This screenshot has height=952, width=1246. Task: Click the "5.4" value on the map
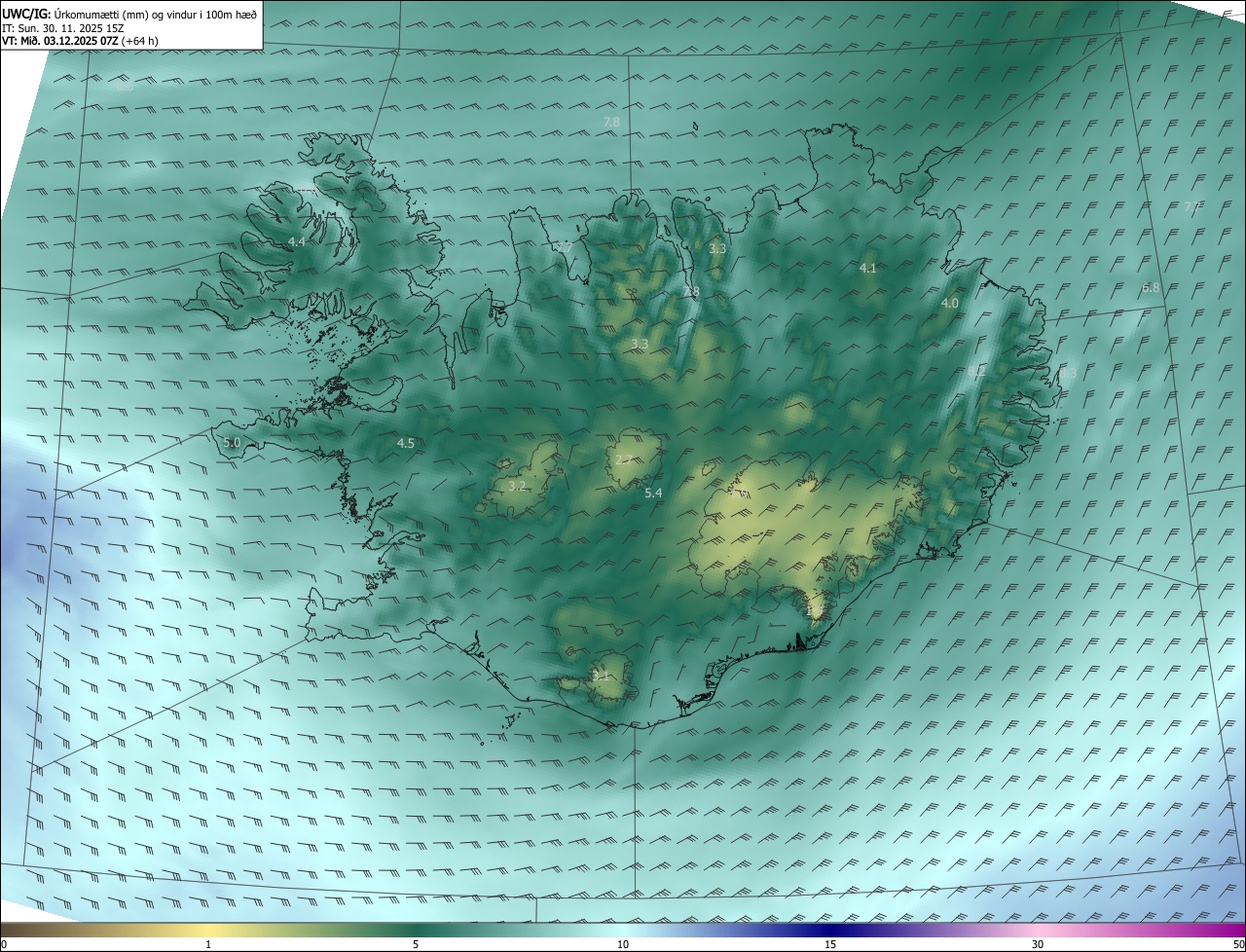pos(653,494)
